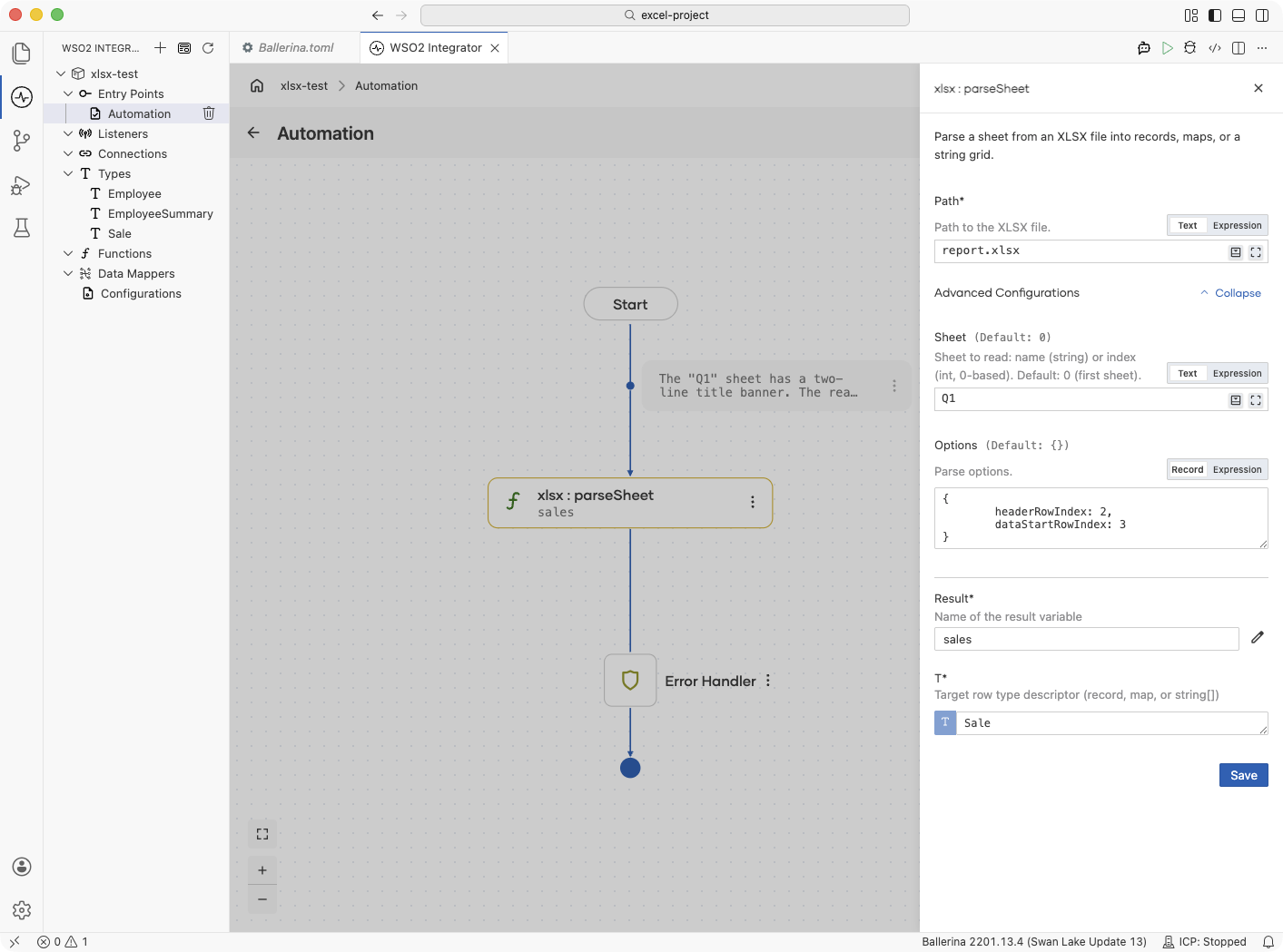This screenshot has height=952, width=1283.
Task: Run the integration with the play icon
Action: pos(1168,48)
